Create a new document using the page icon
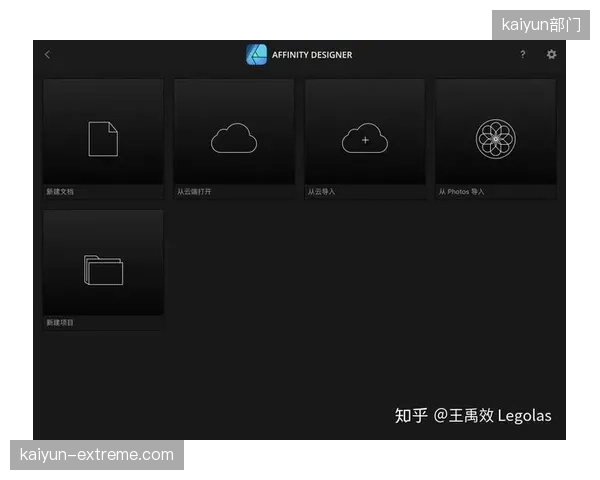The height and width of the screenshot is (480, 600). 103,139
